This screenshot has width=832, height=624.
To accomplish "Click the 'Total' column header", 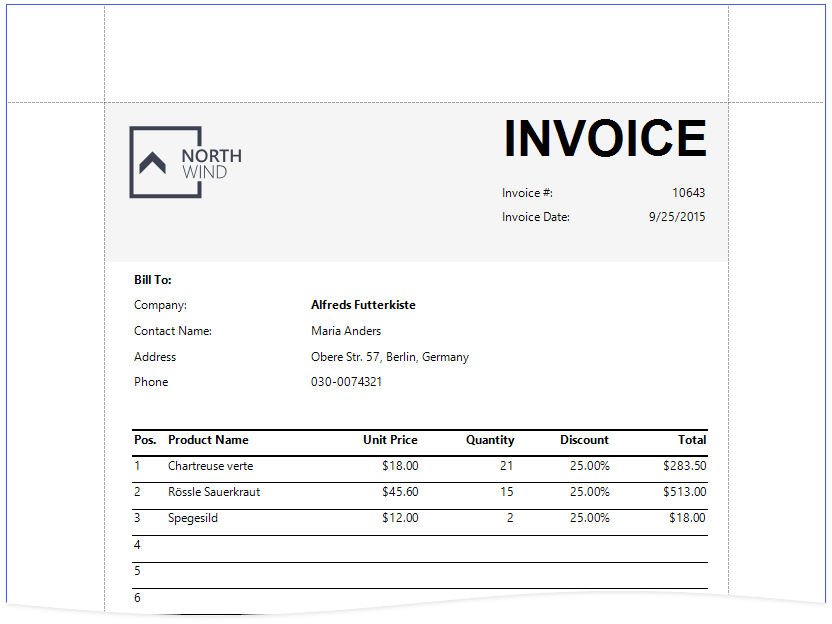I will [692, 440].
